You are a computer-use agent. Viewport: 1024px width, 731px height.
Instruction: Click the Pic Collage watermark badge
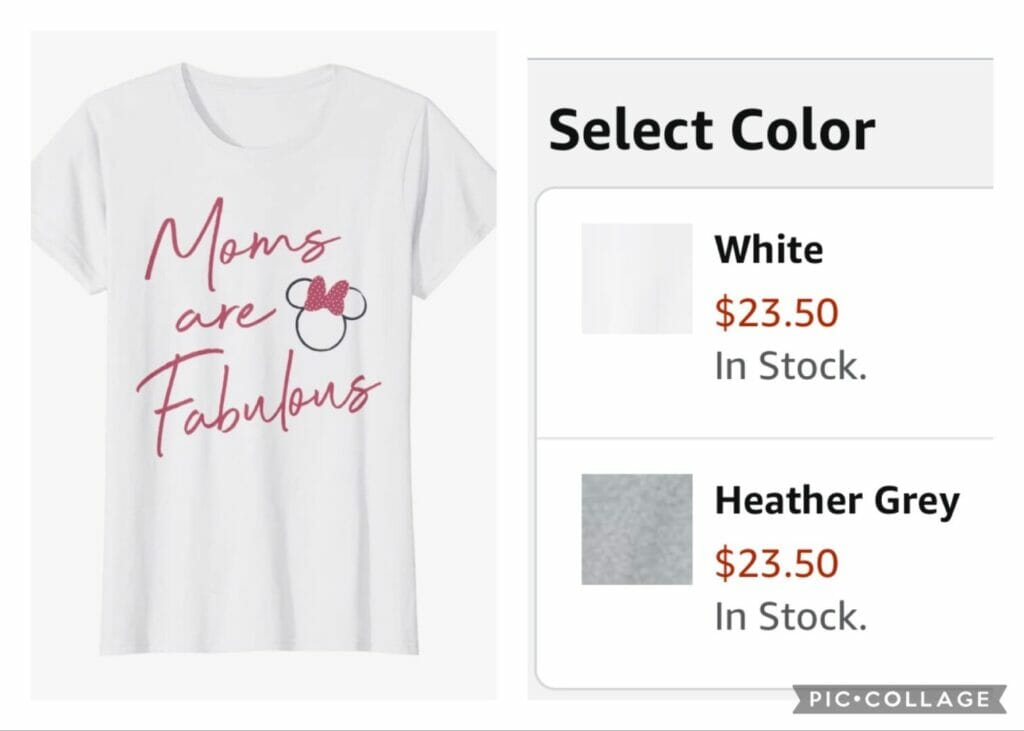pos(899,699)
